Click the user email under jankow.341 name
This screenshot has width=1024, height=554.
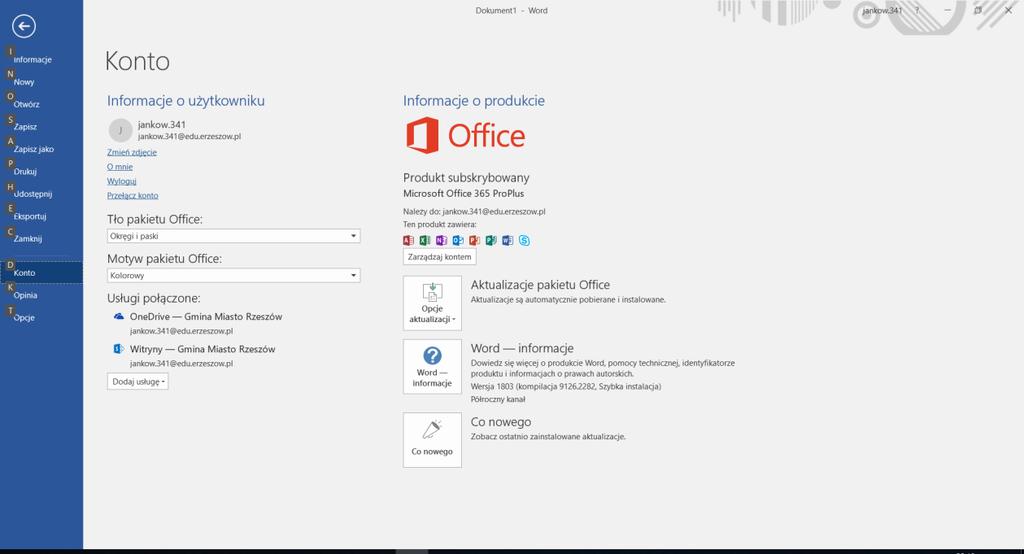[189, 137]
